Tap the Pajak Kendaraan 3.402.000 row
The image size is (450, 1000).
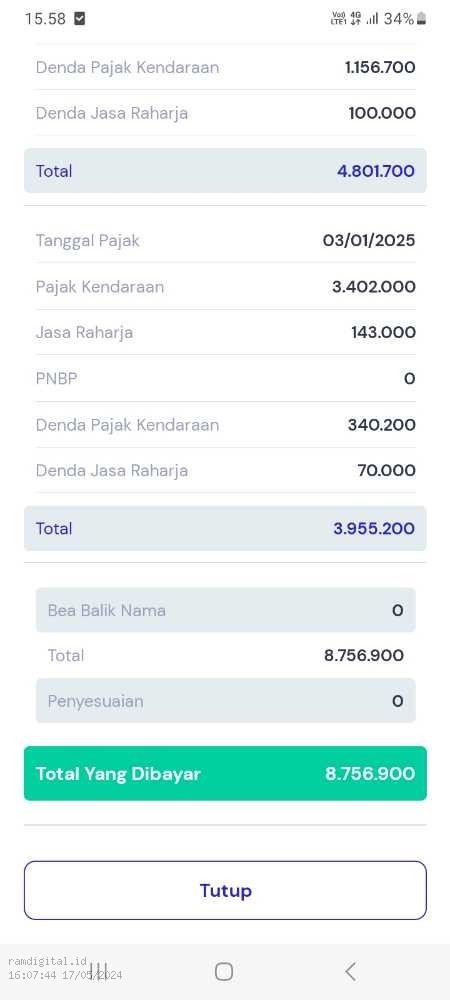click(x=225, y=287)
